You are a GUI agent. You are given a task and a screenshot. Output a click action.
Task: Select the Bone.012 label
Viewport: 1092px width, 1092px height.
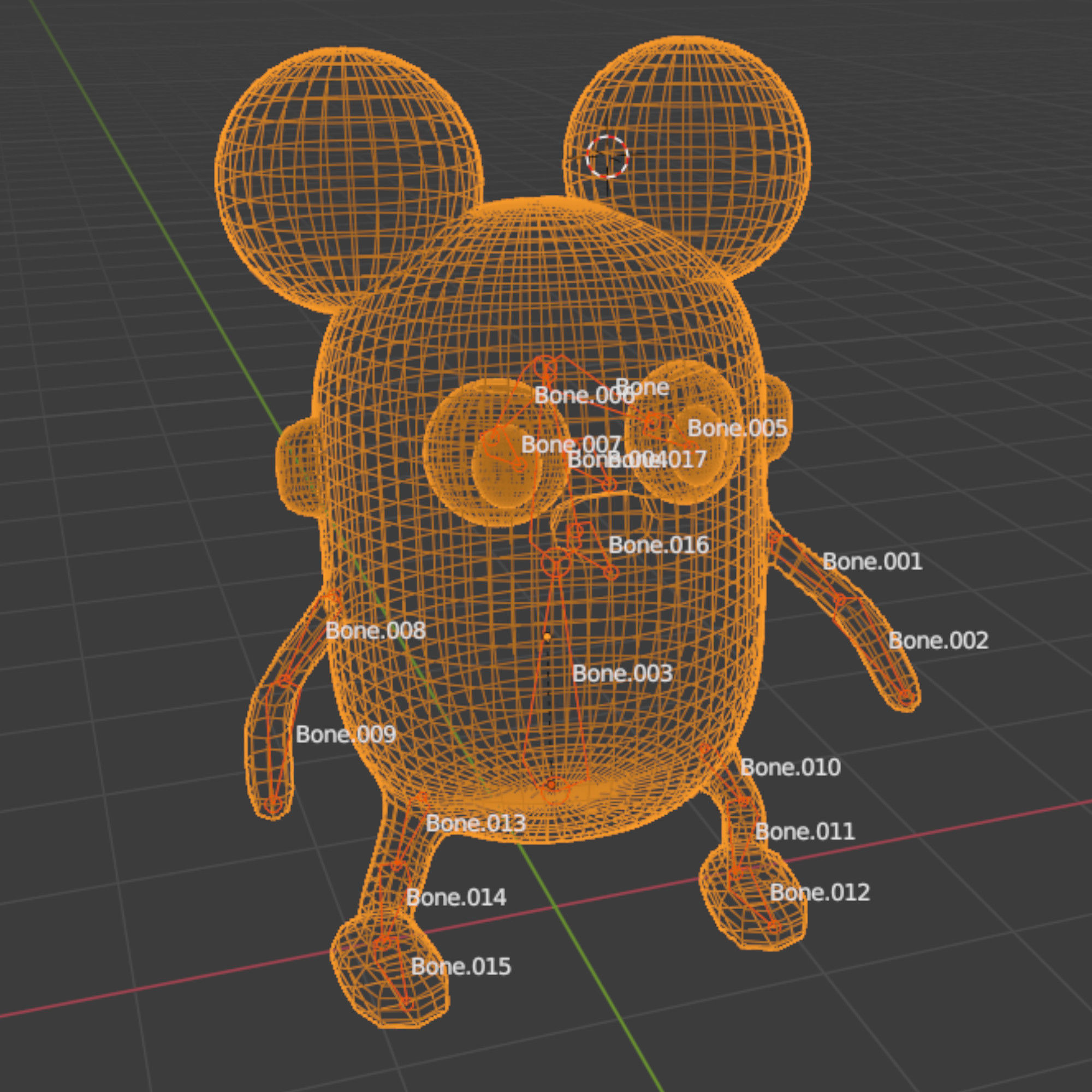click(820, 893)
